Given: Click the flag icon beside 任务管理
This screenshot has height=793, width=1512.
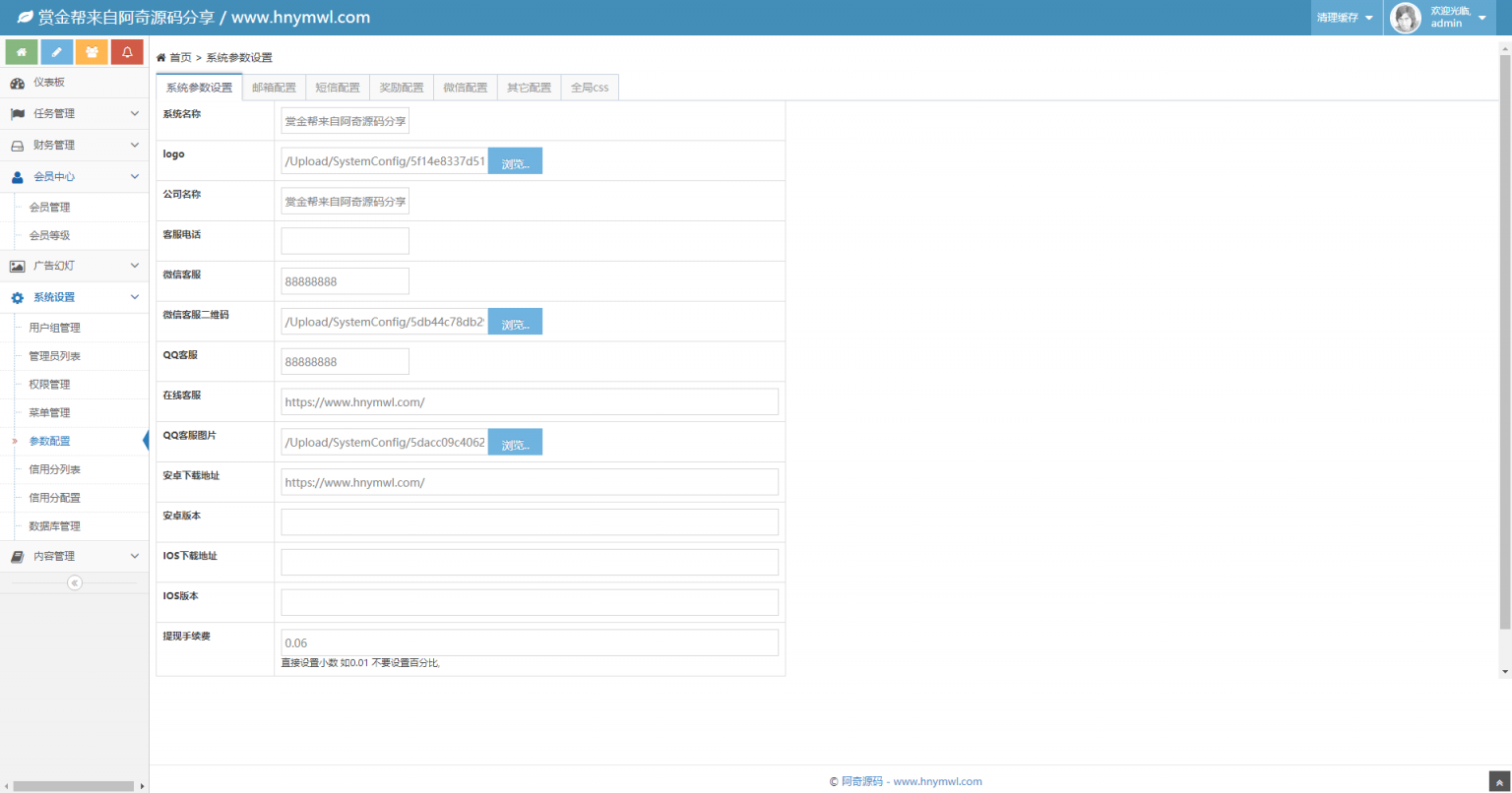Looking at the screenshot, I should (x=18, y=114).
